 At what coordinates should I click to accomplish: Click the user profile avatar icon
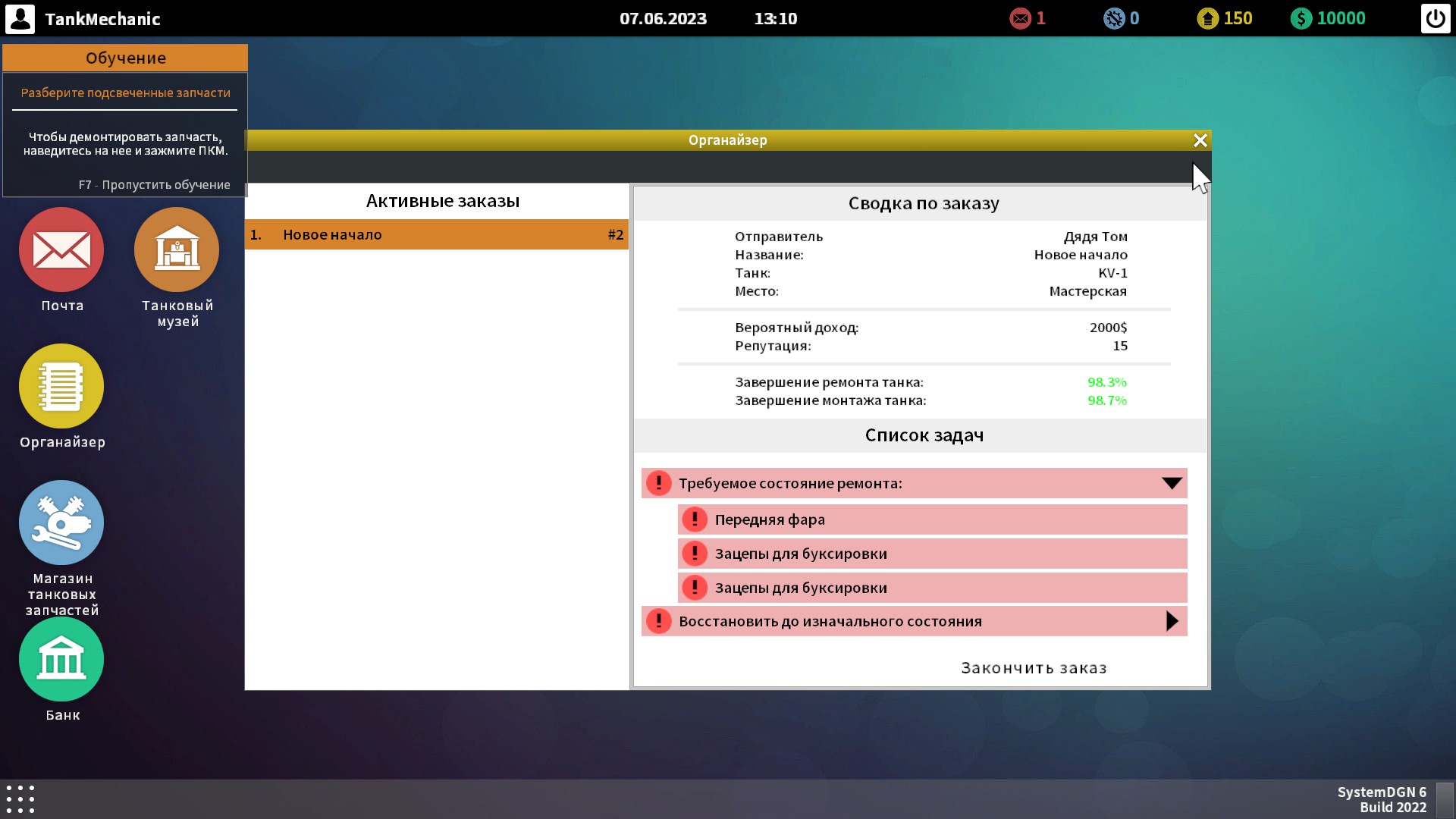pyautogui.click(x=20, y=18)
